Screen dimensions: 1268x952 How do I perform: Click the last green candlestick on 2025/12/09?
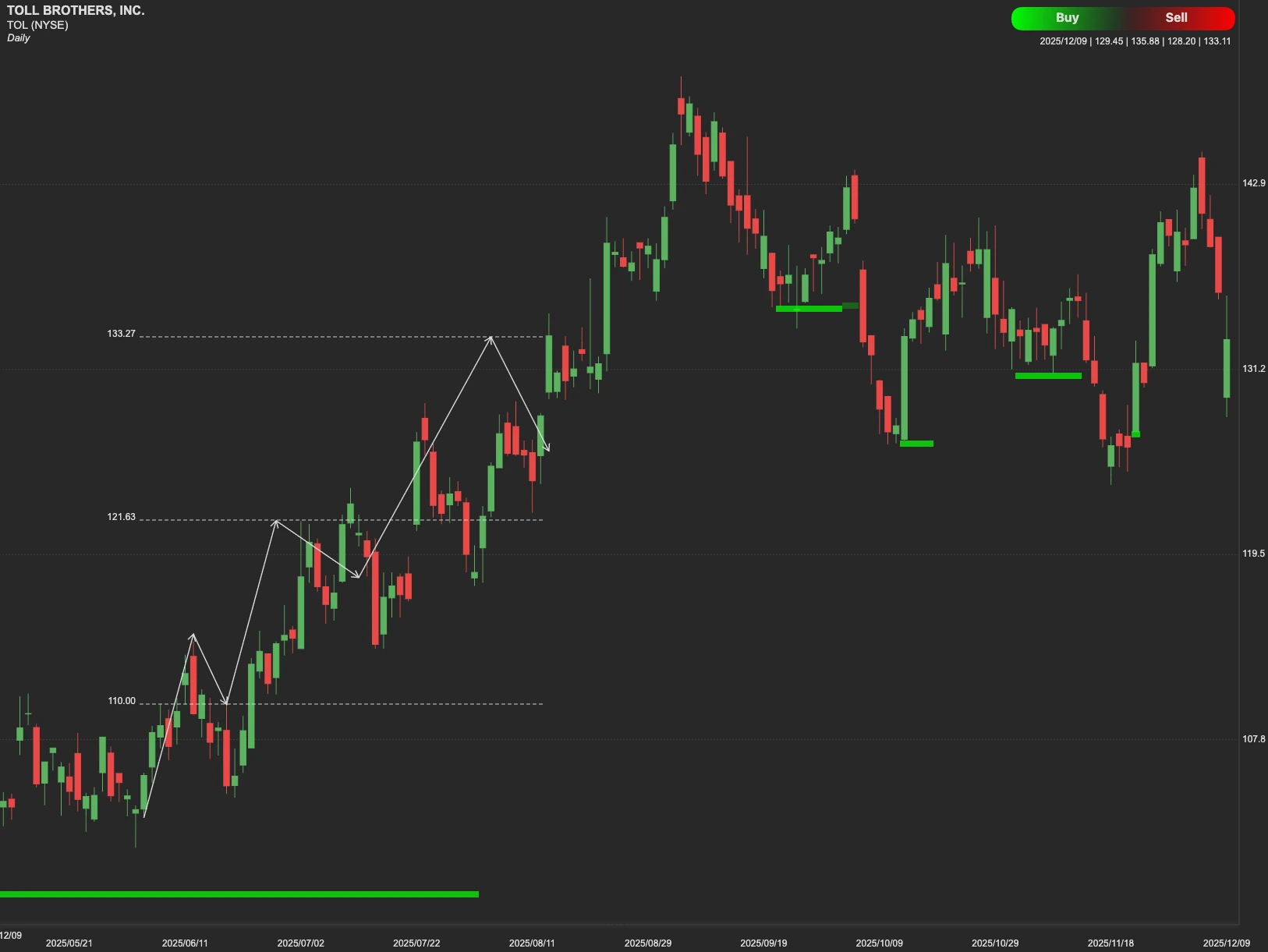1227,368
